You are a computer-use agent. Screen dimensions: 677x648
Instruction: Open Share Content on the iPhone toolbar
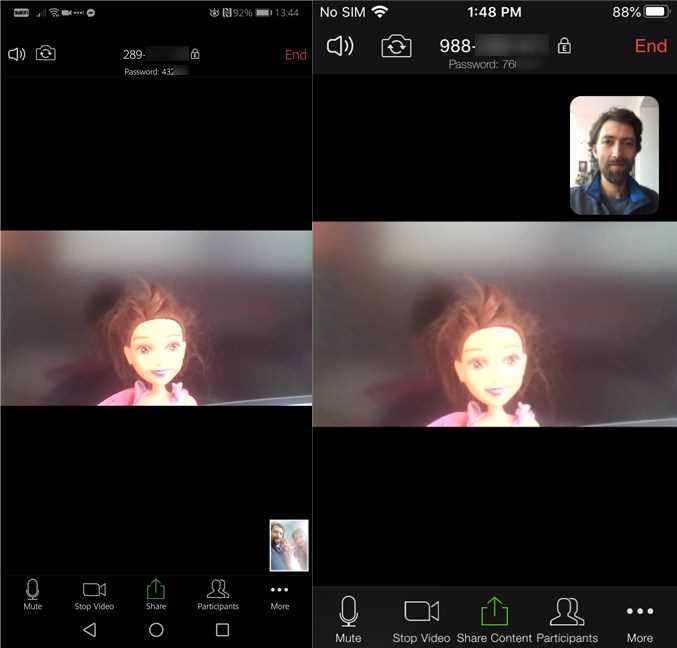tap(494, 620)
